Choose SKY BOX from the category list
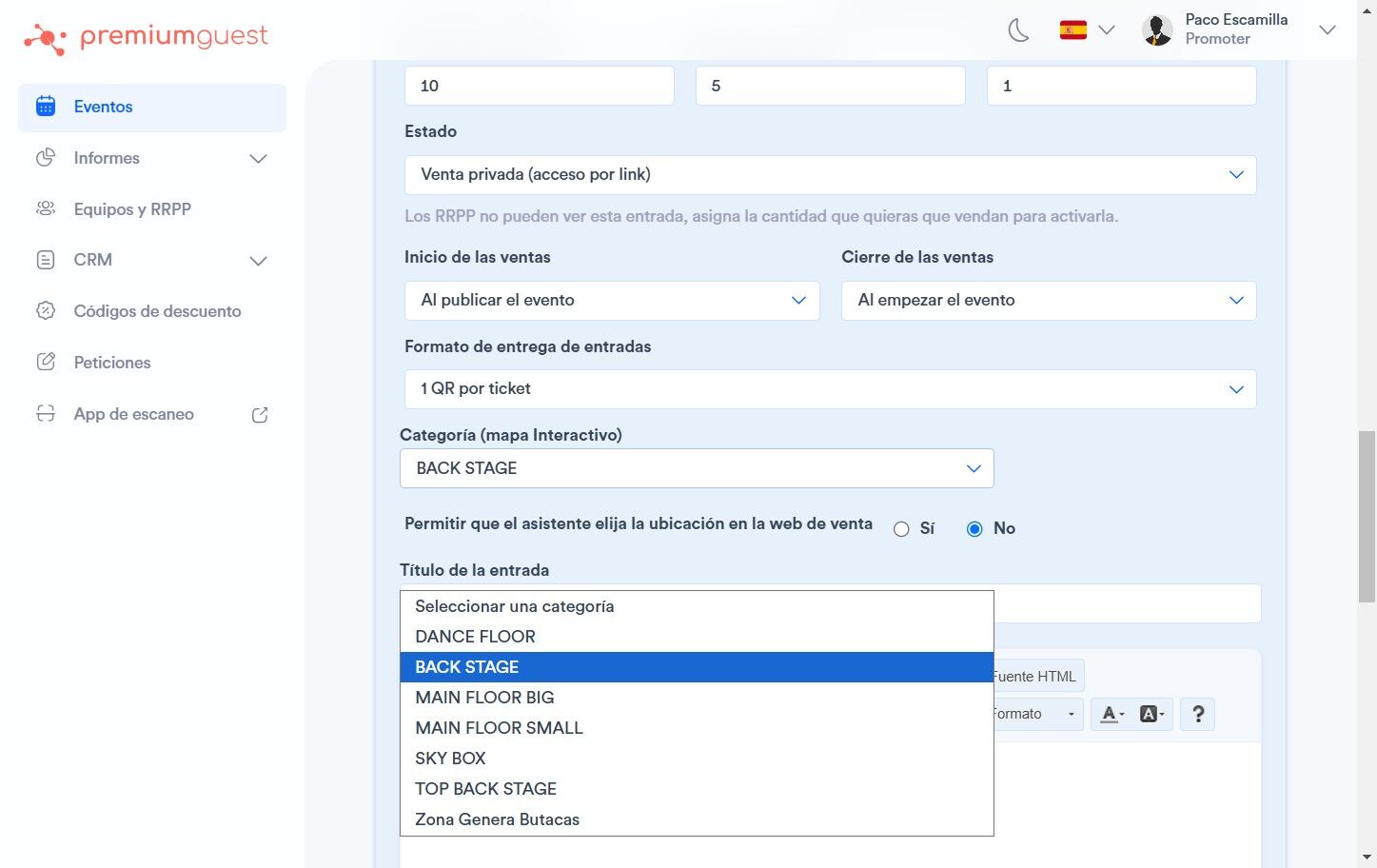The width and height of the screenshot is (1377, 868). 697,759
